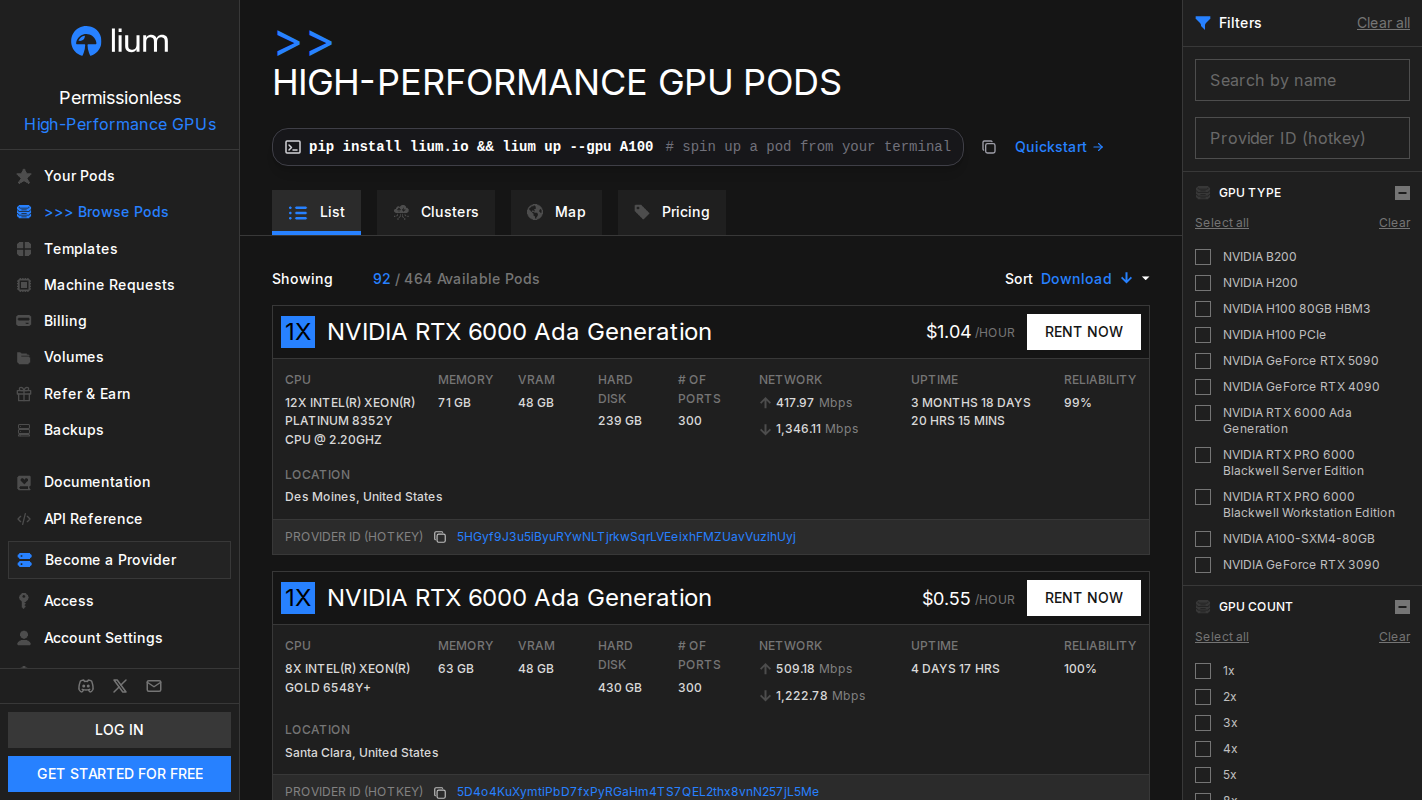Open the Quickstart link
The width and height of the screenshot is (1422, 800).
(x=1059, y=147)
